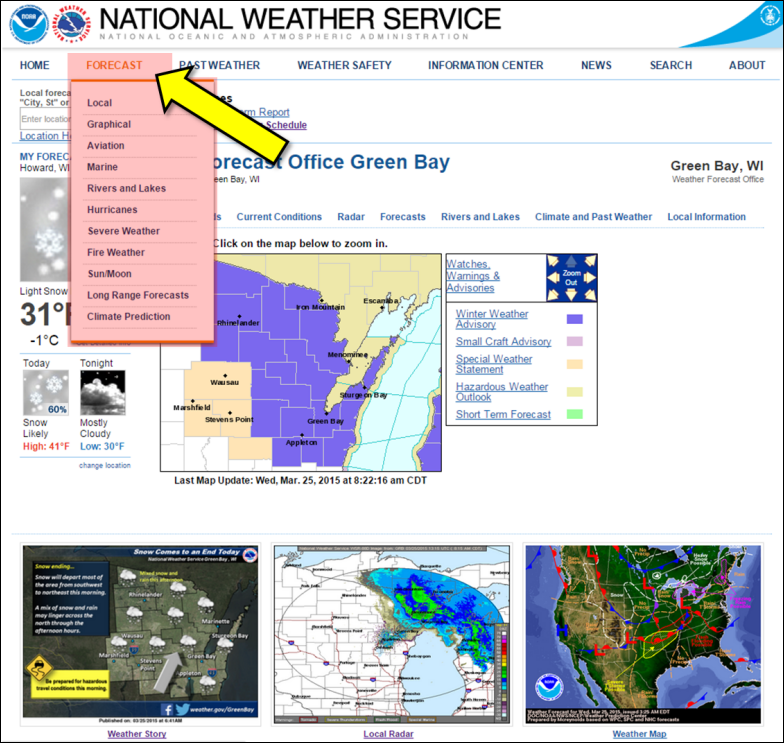Open the Local Radar thumbnail image
This screenshot has width=784, height=743.
coord(392,634)
